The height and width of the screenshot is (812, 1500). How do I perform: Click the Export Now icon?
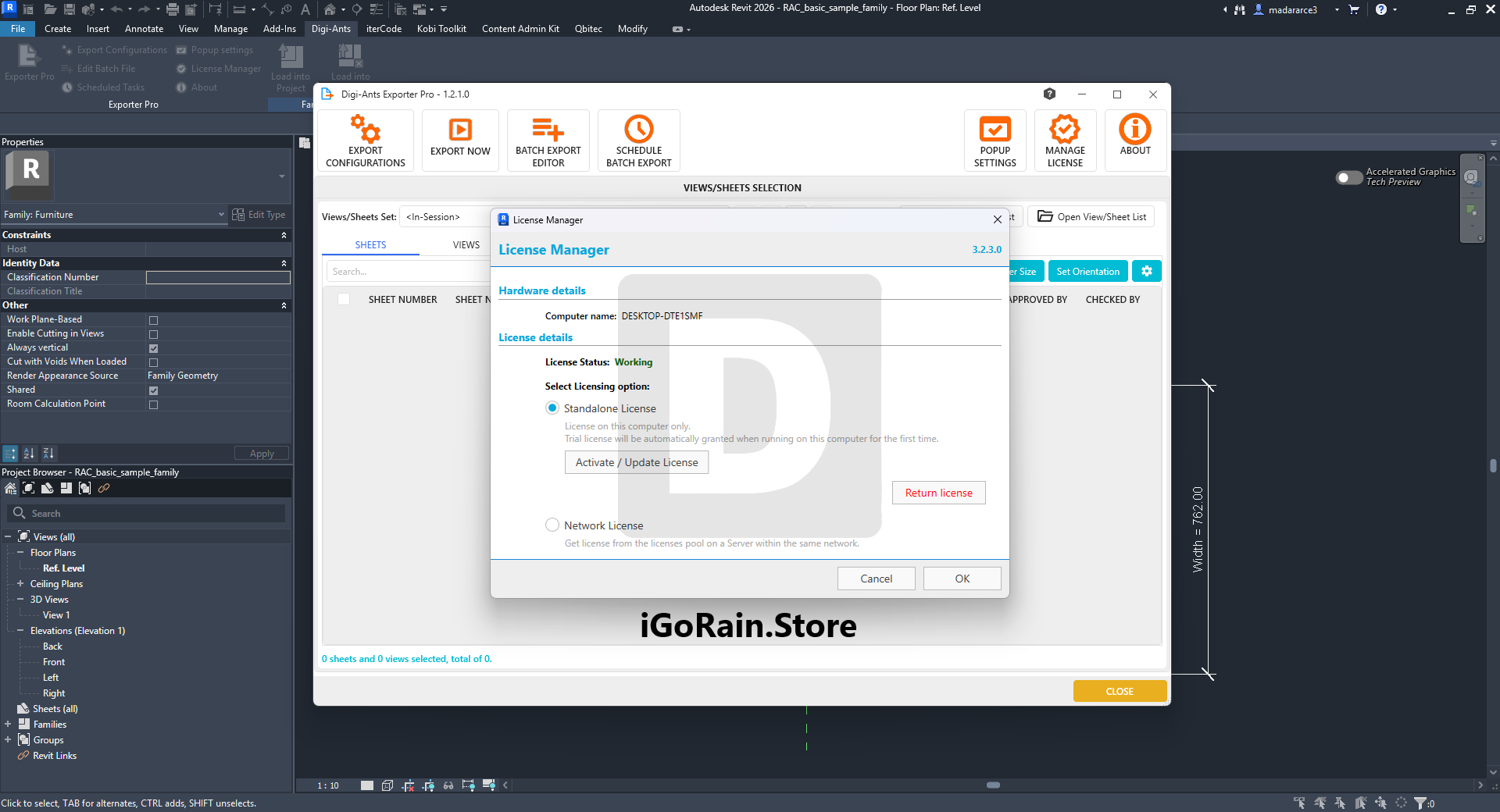(460, 141)
